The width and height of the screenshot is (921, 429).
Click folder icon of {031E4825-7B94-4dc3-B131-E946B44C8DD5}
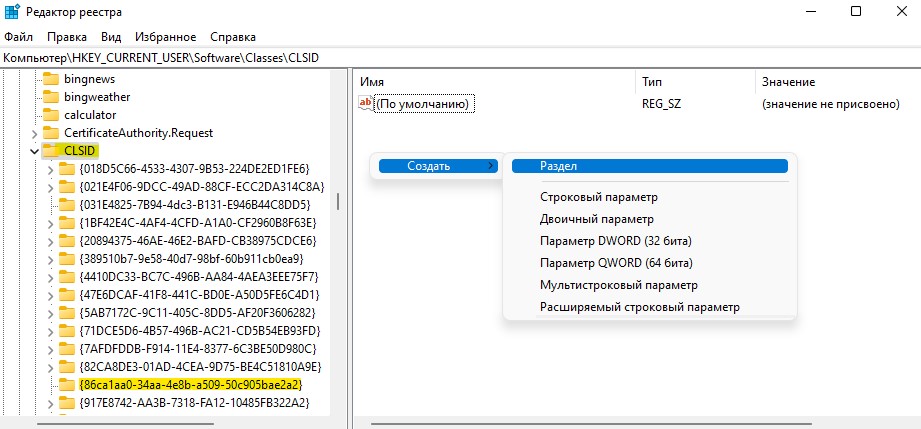pos(66,205)
